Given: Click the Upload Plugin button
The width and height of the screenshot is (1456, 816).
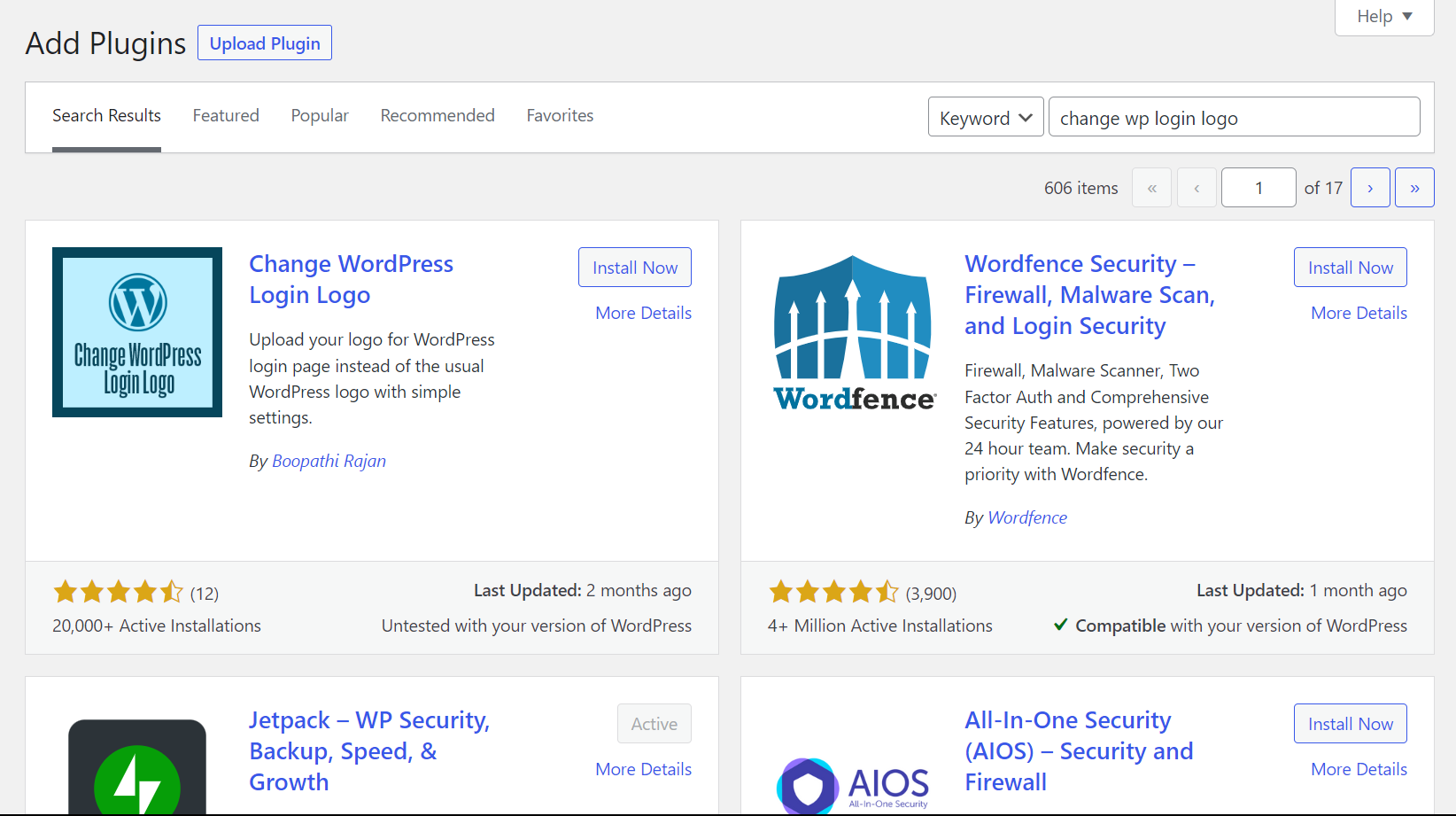Looking at the screenshot, I should pos(265,43).
